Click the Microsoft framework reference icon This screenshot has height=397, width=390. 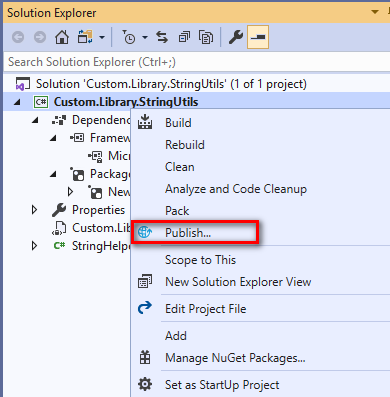(95, 156)
